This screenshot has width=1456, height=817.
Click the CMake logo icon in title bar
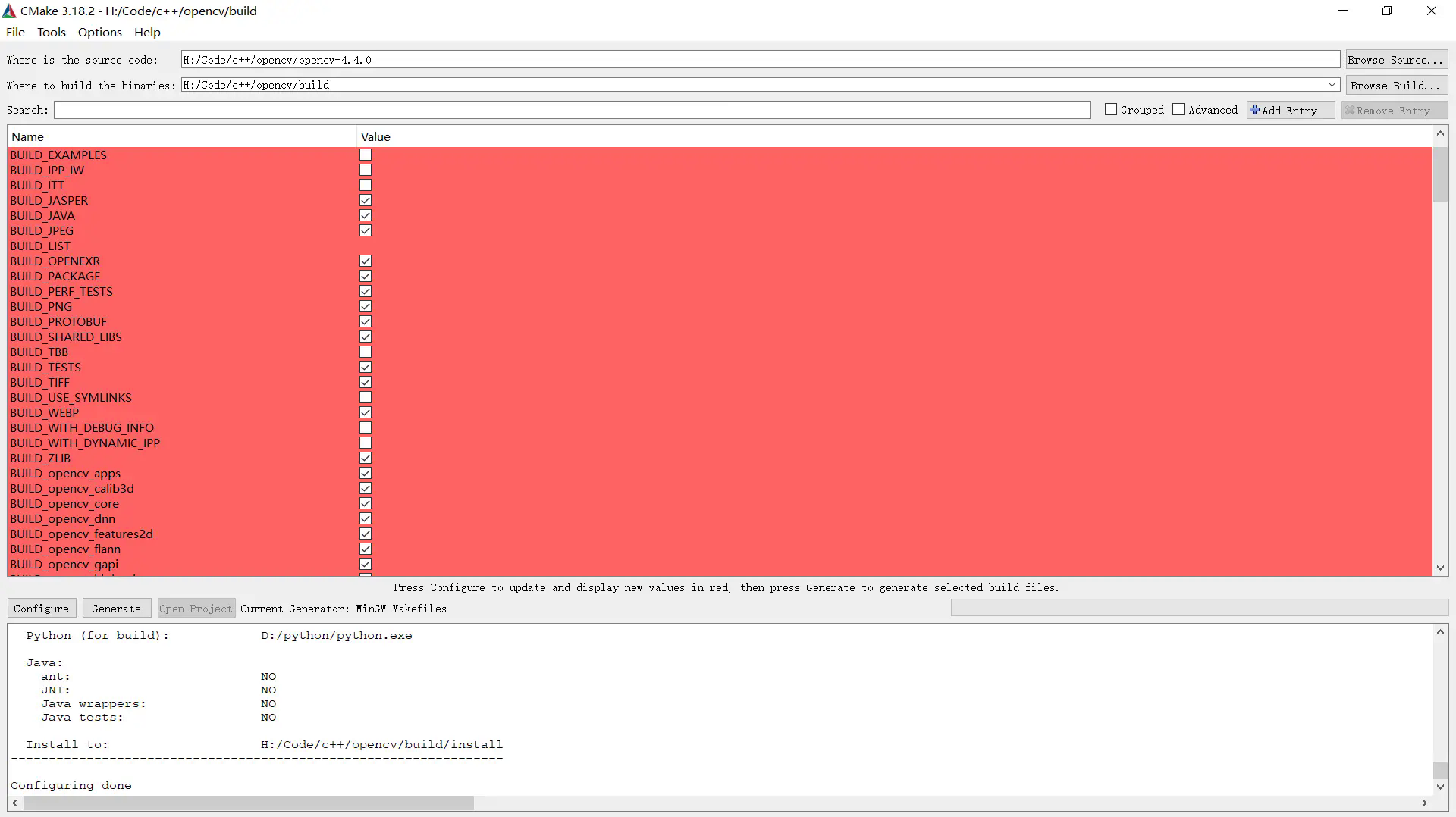click(x=9, y=11)
